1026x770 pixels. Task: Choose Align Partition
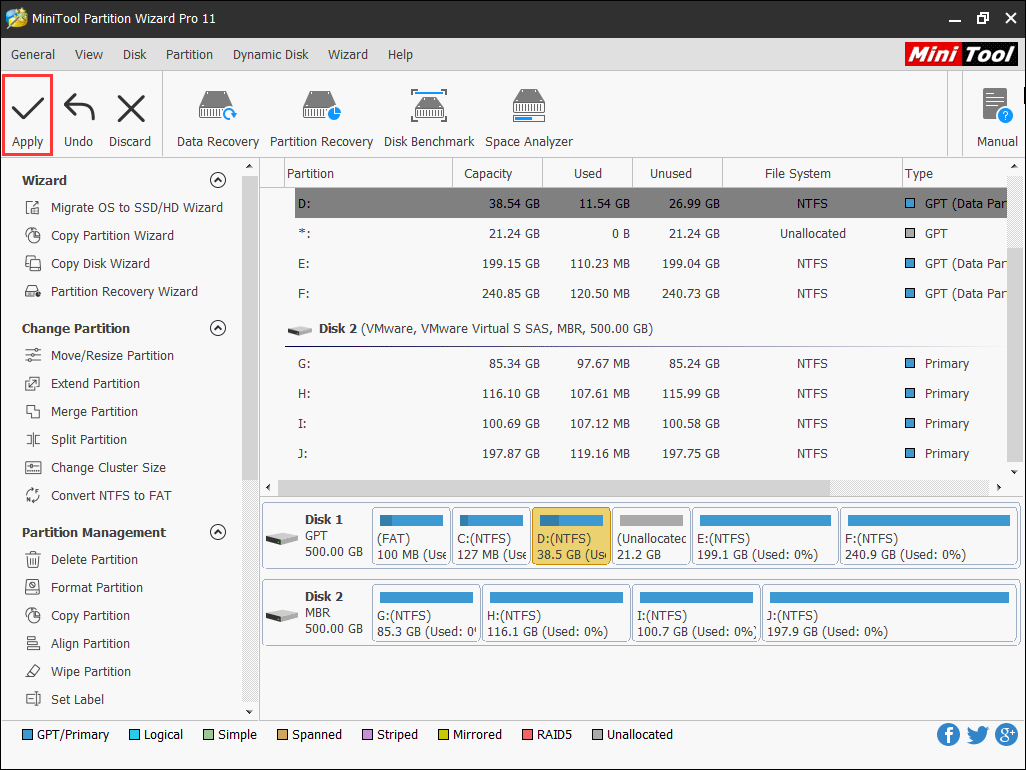77,644
